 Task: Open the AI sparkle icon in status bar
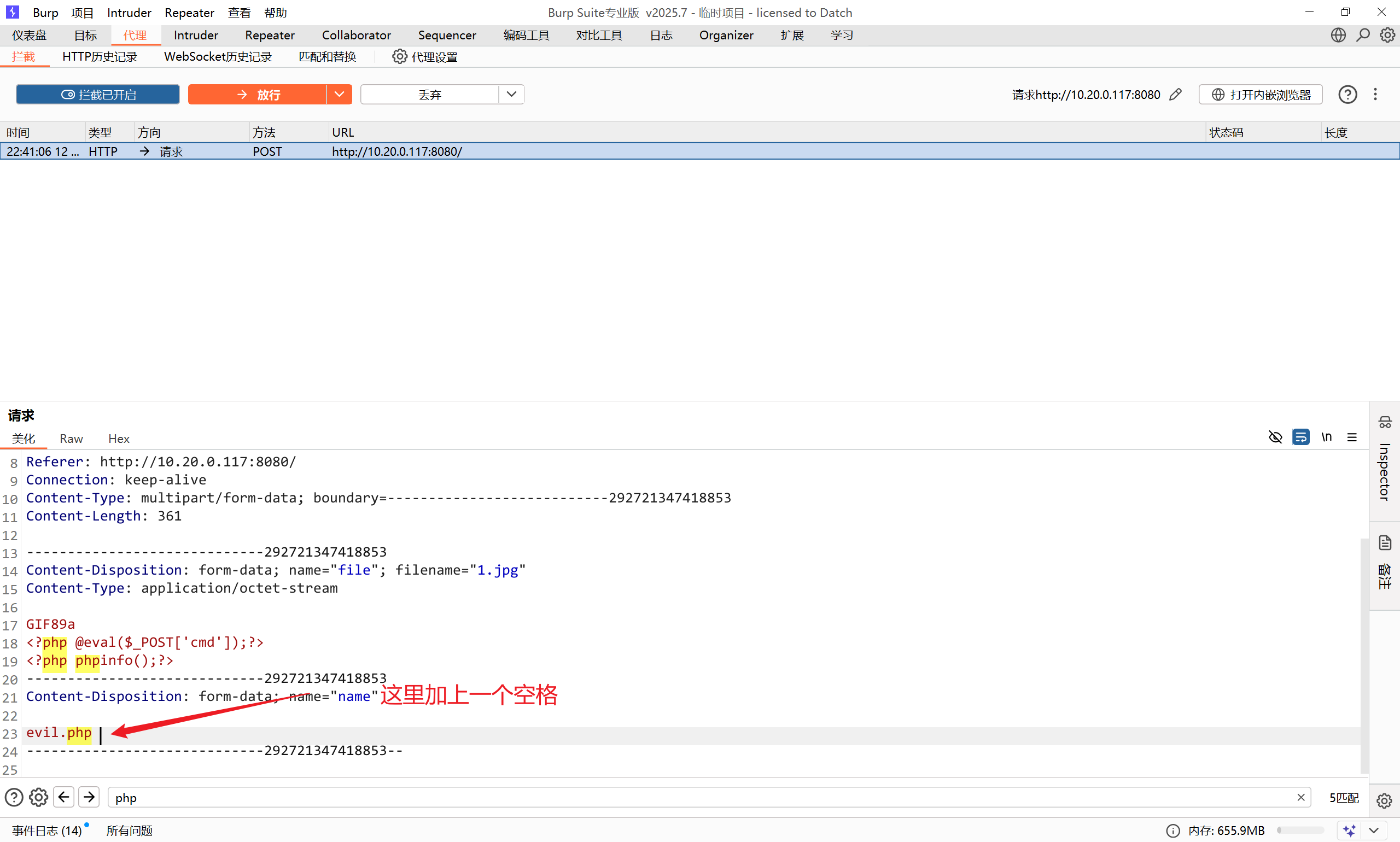click(1350, 830)
